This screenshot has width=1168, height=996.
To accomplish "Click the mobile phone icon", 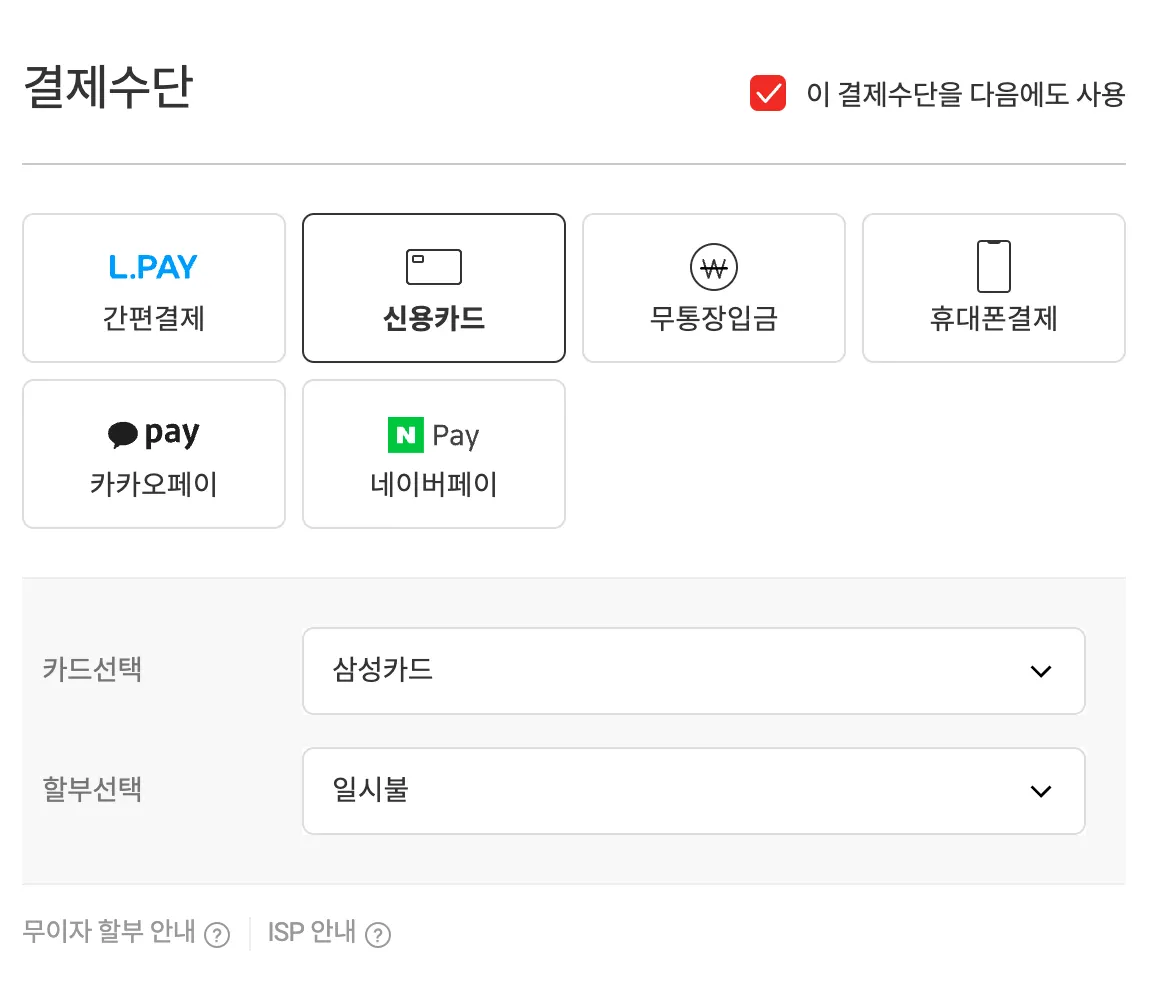I will point(994,266).
